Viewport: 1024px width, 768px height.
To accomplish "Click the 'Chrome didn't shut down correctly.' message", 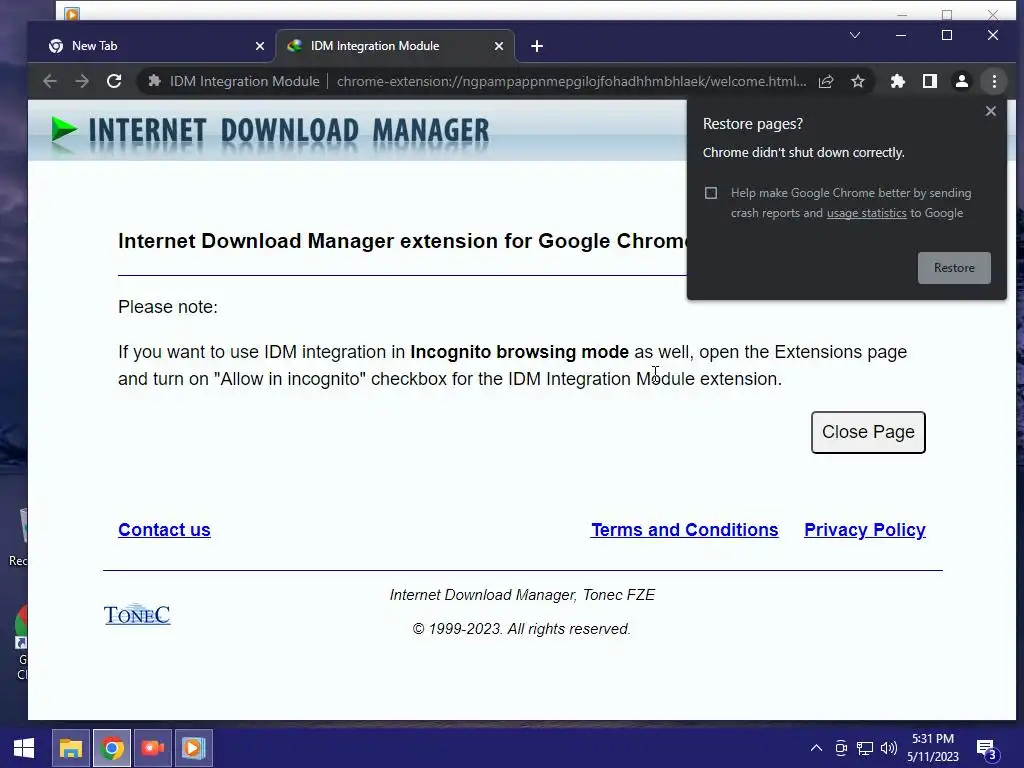I will coord(803,152).
